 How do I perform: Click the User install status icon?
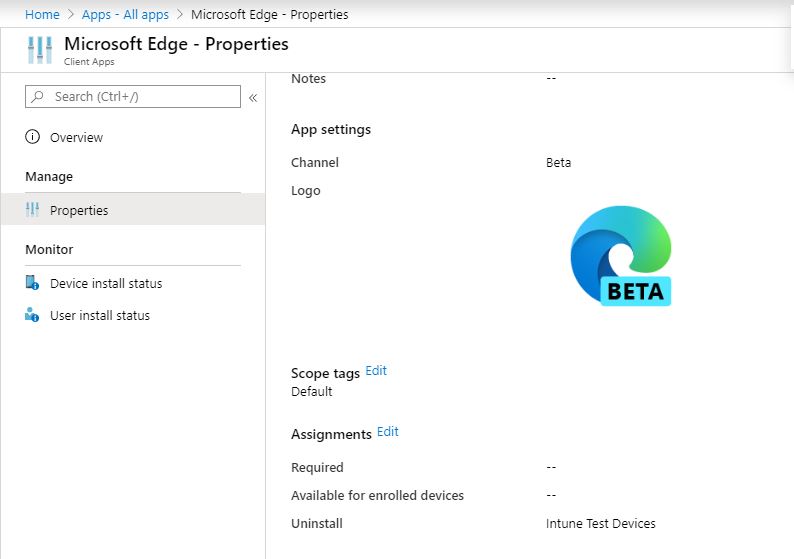pyautogui.click(x=33, y=315)
